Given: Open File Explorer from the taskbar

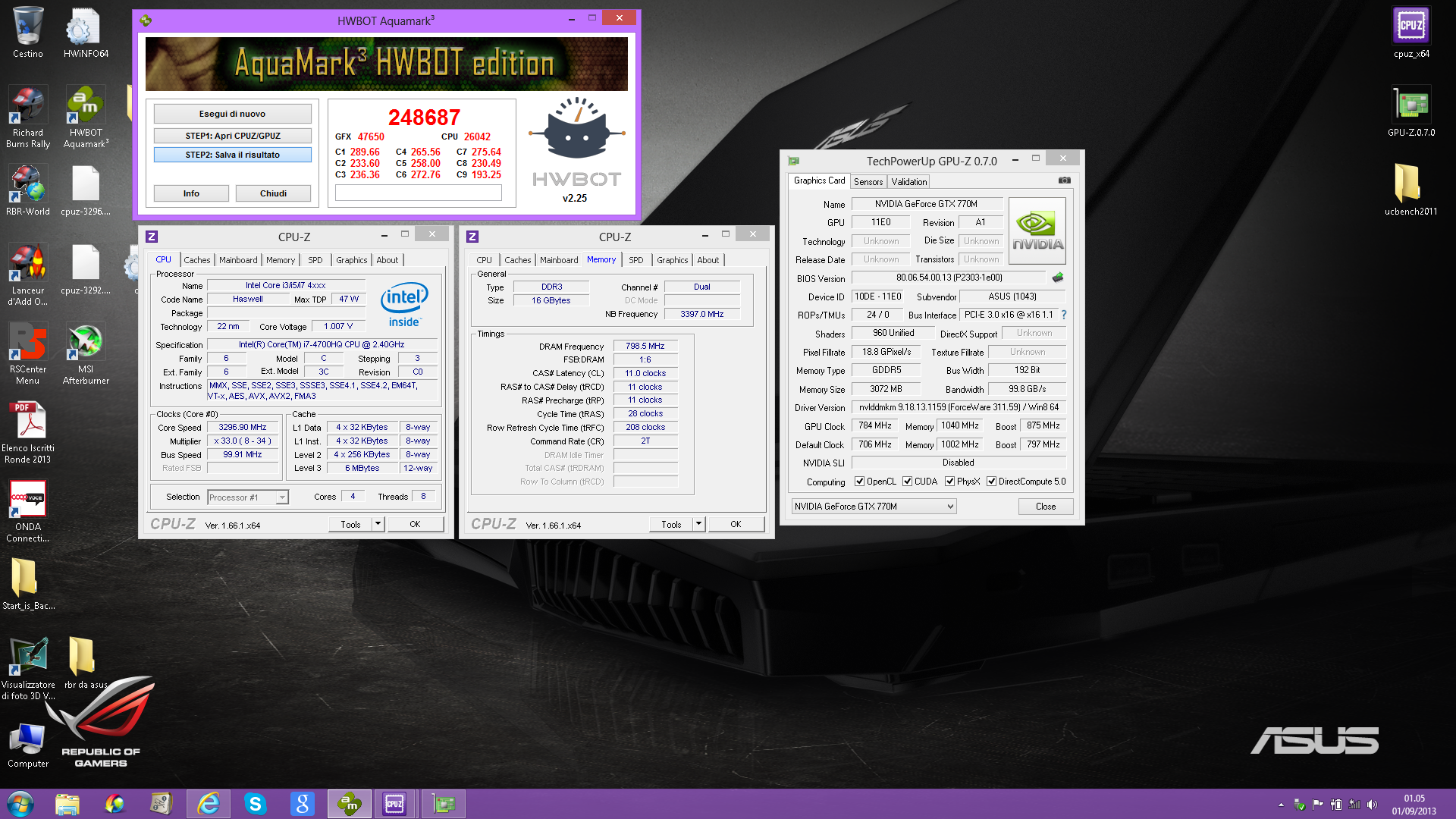Looking at the screenshot, I should [x=67, y=804].
